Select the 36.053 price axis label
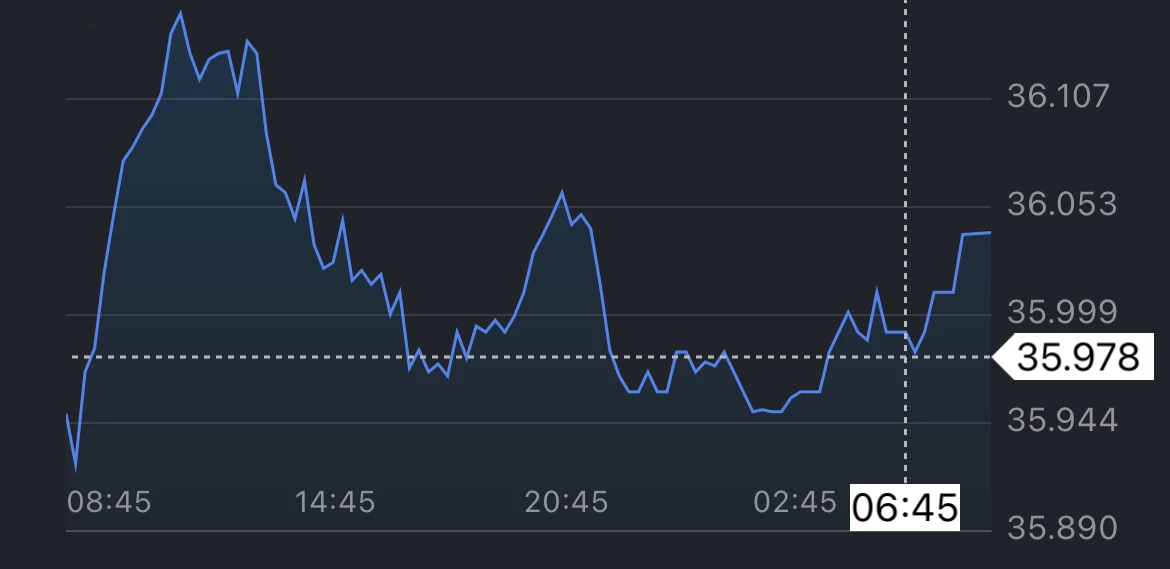 tap(1060, 204)
